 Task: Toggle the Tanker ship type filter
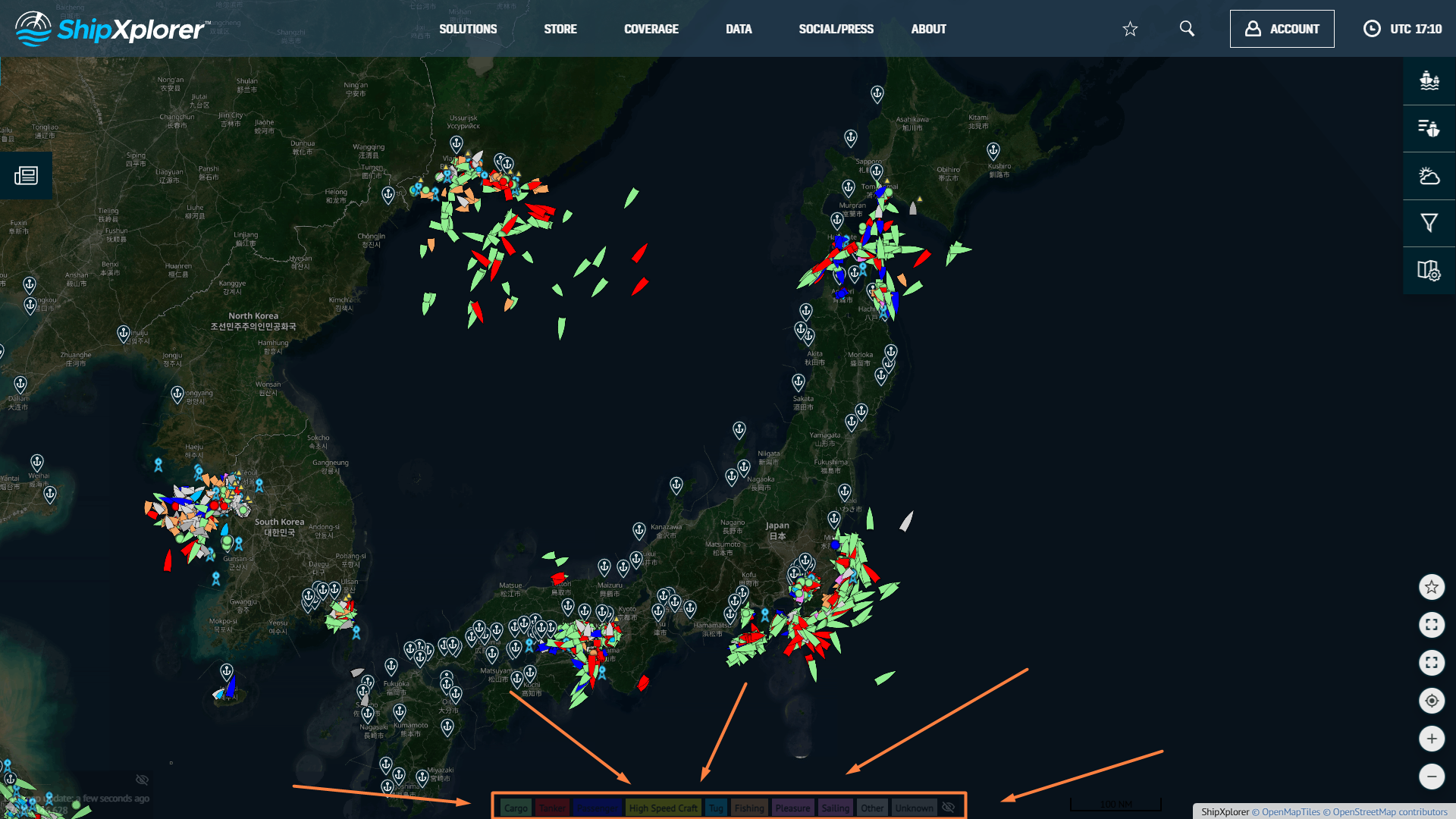[x=552, y=808]
